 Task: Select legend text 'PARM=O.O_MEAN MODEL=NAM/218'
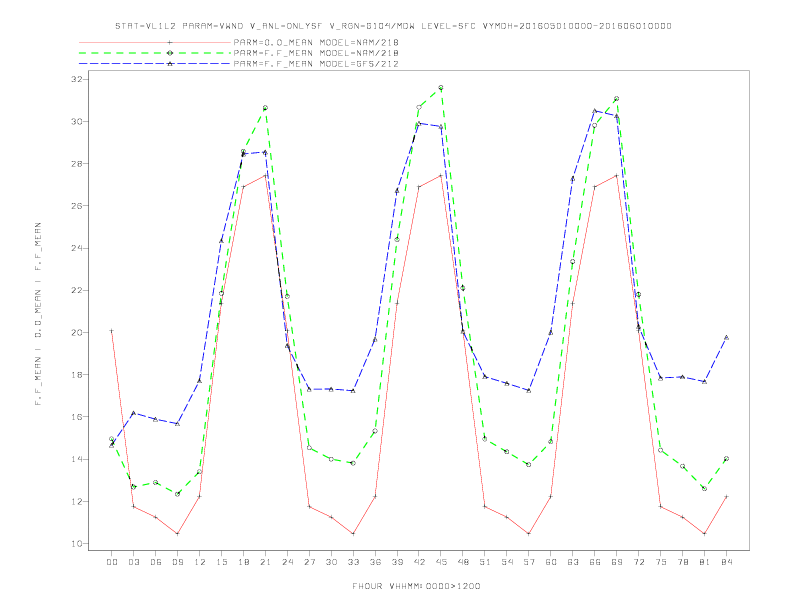(316, 42)
